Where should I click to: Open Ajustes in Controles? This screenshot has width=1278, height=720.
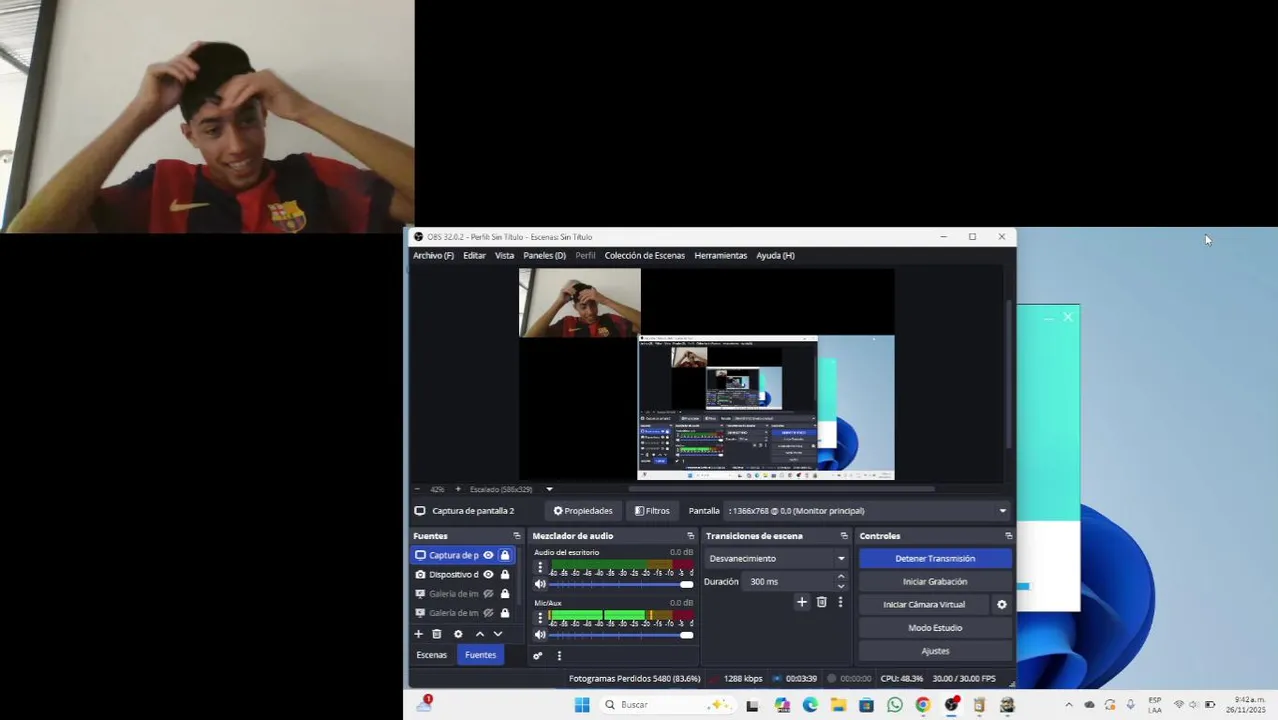point(935,651)
